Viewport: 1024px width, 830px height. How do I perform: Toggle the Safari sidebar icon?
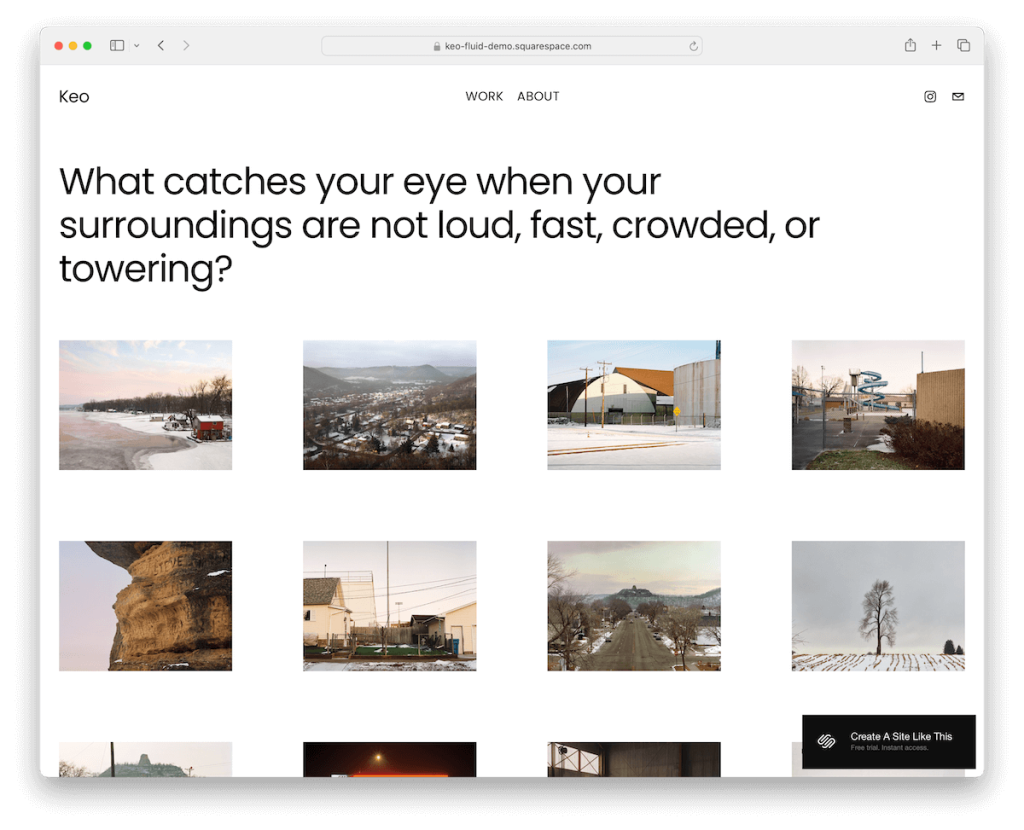117,46
